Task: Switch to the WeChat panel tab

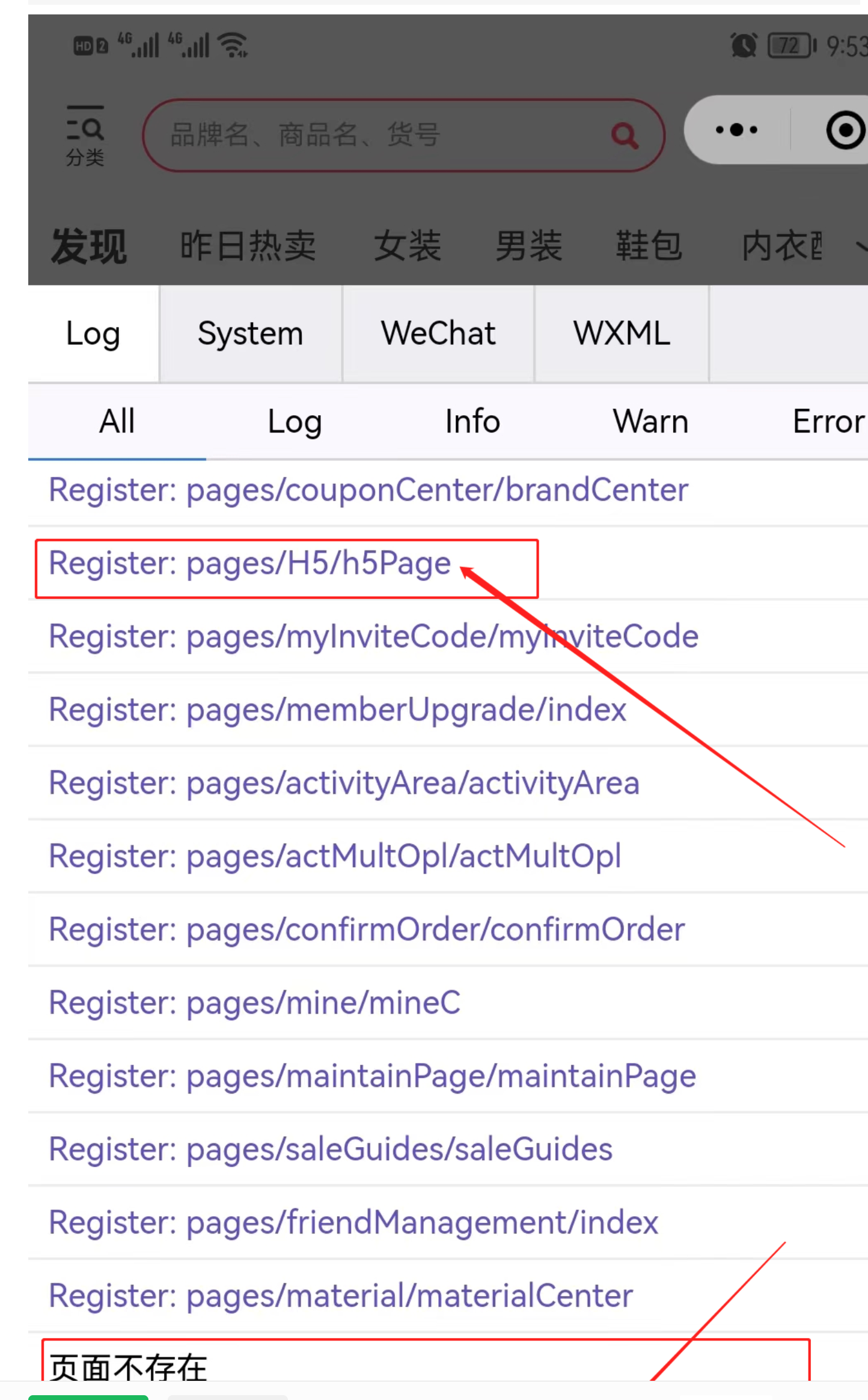Action: (x=438, y=334)
